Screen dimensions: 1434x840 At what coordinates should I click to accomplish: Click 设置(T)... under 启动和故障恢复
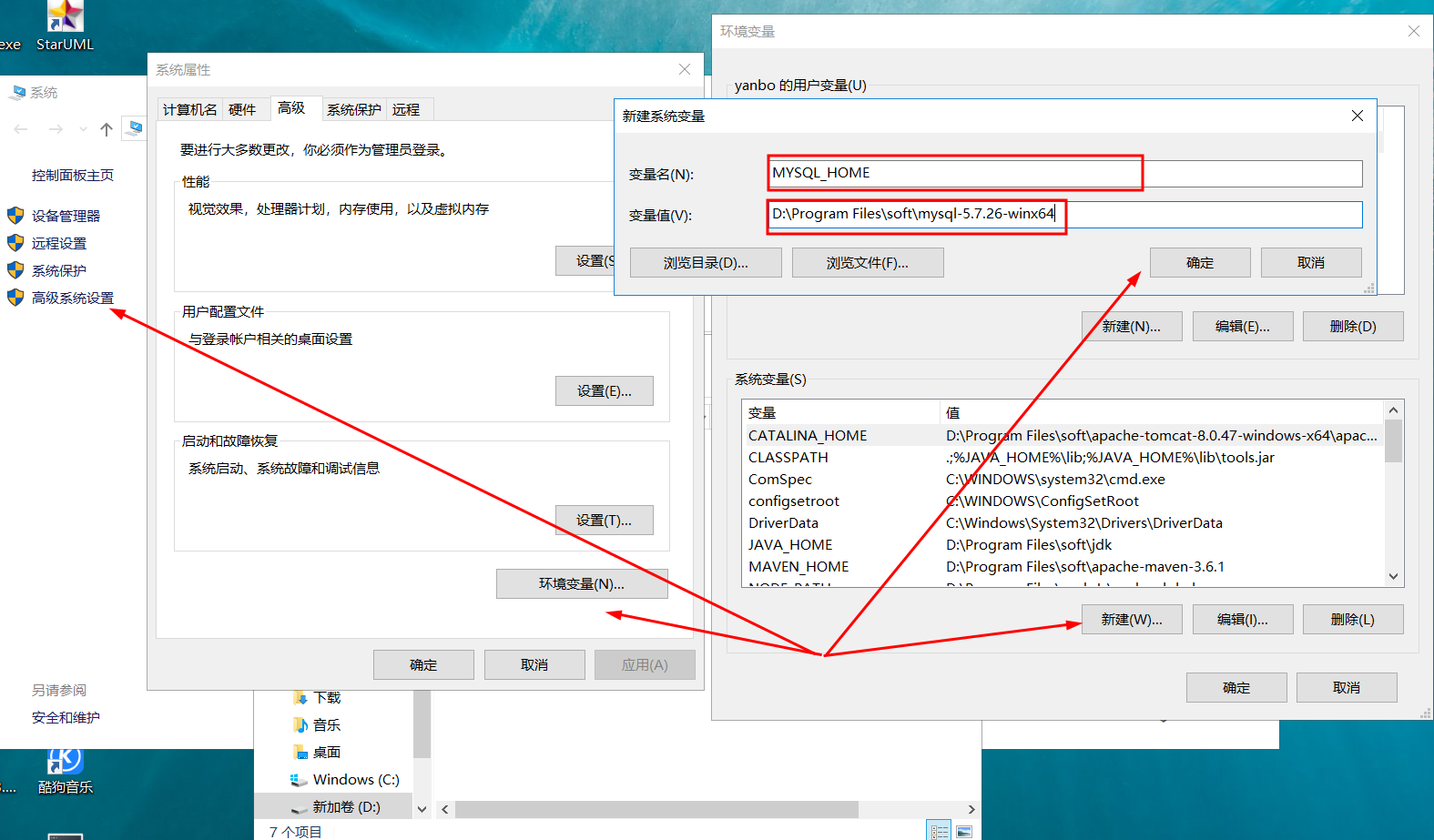pos(605,520)
